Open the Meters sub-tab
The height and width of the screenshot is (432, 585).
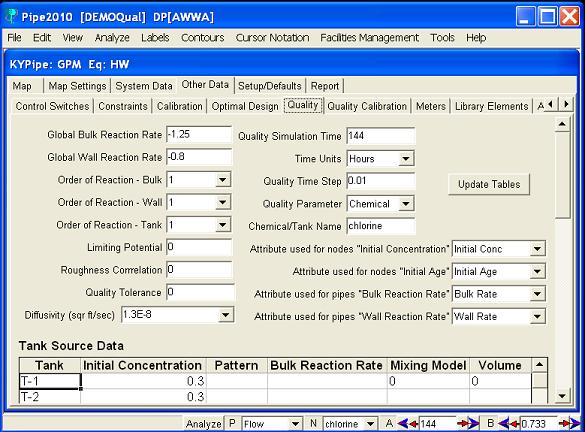[x=431, y=106]
